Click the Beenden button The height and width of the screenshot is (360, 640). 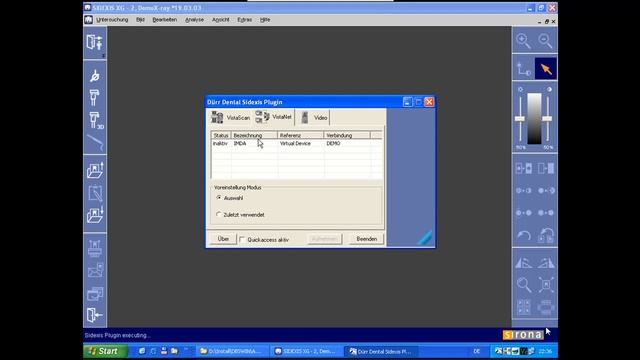(367, 239)
